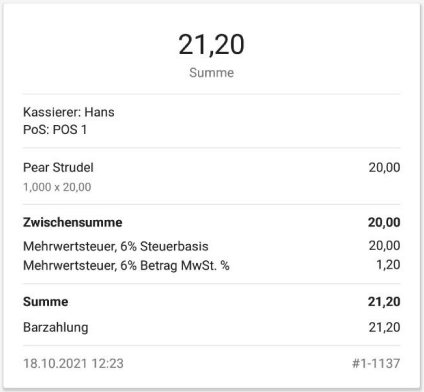Screen dimensions: 424x392
Task: Click the tax amount 1,20
Action: [388, 265]
